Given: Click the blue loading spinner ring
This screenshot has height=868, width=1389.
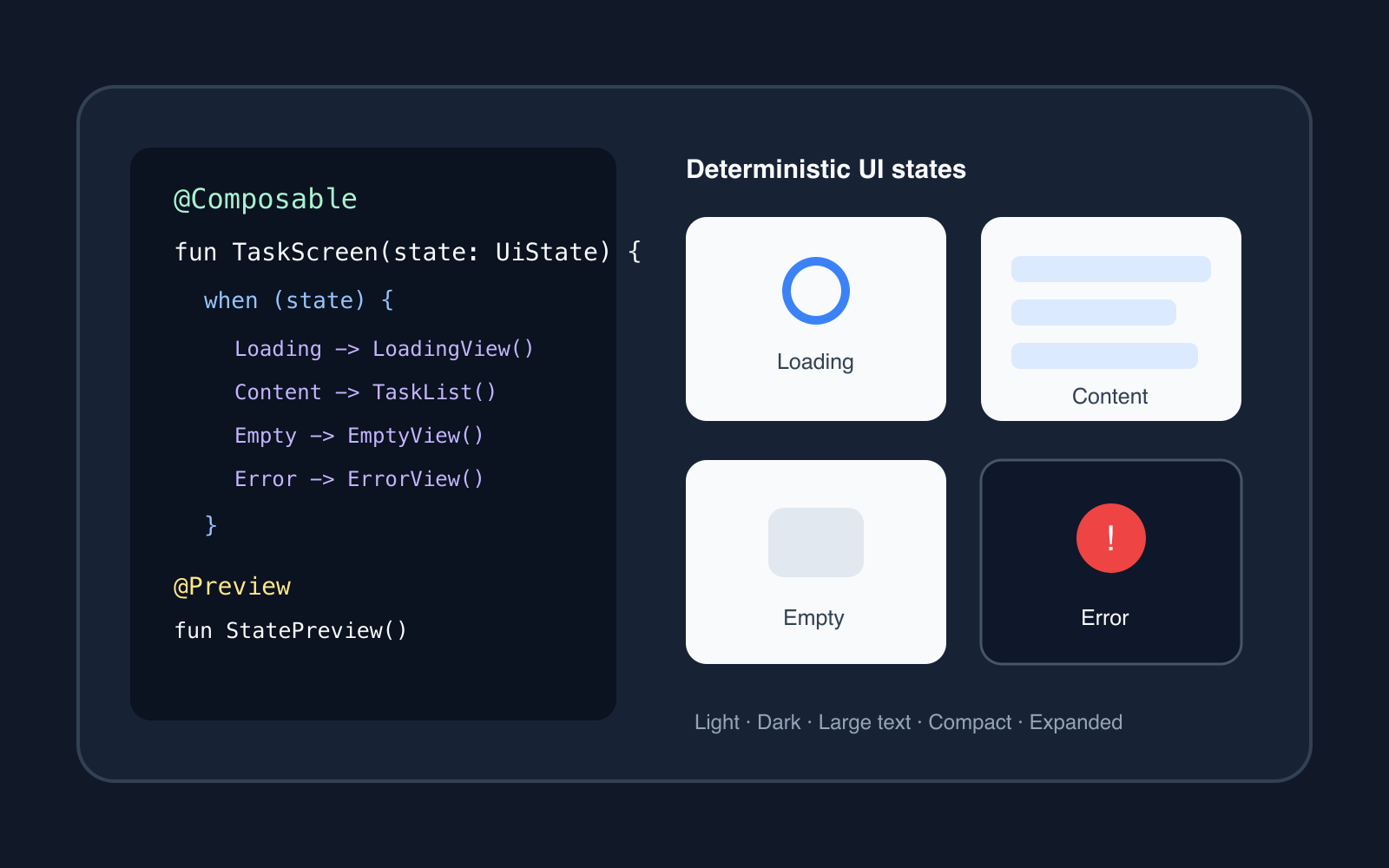Looking at the screenshot, I should tap(816, 291).
